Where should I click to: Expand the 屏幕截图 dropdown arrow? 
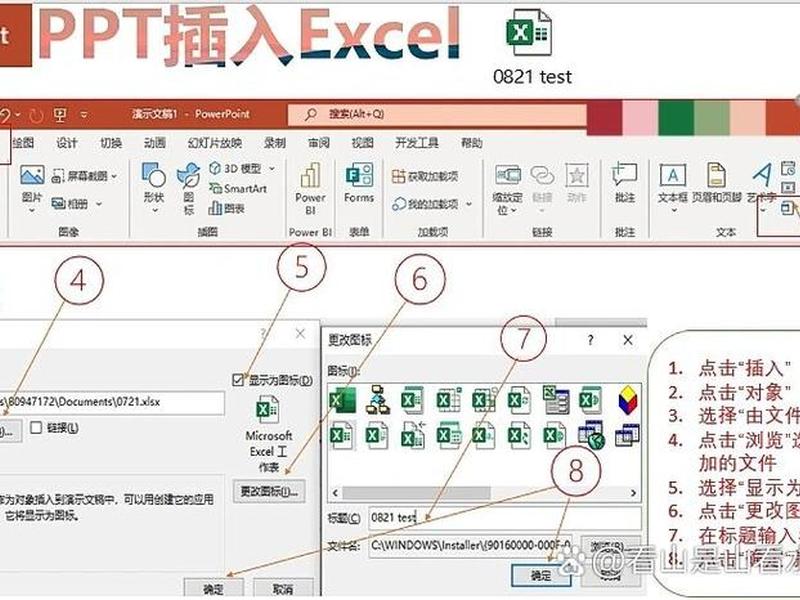click(114, 177)
